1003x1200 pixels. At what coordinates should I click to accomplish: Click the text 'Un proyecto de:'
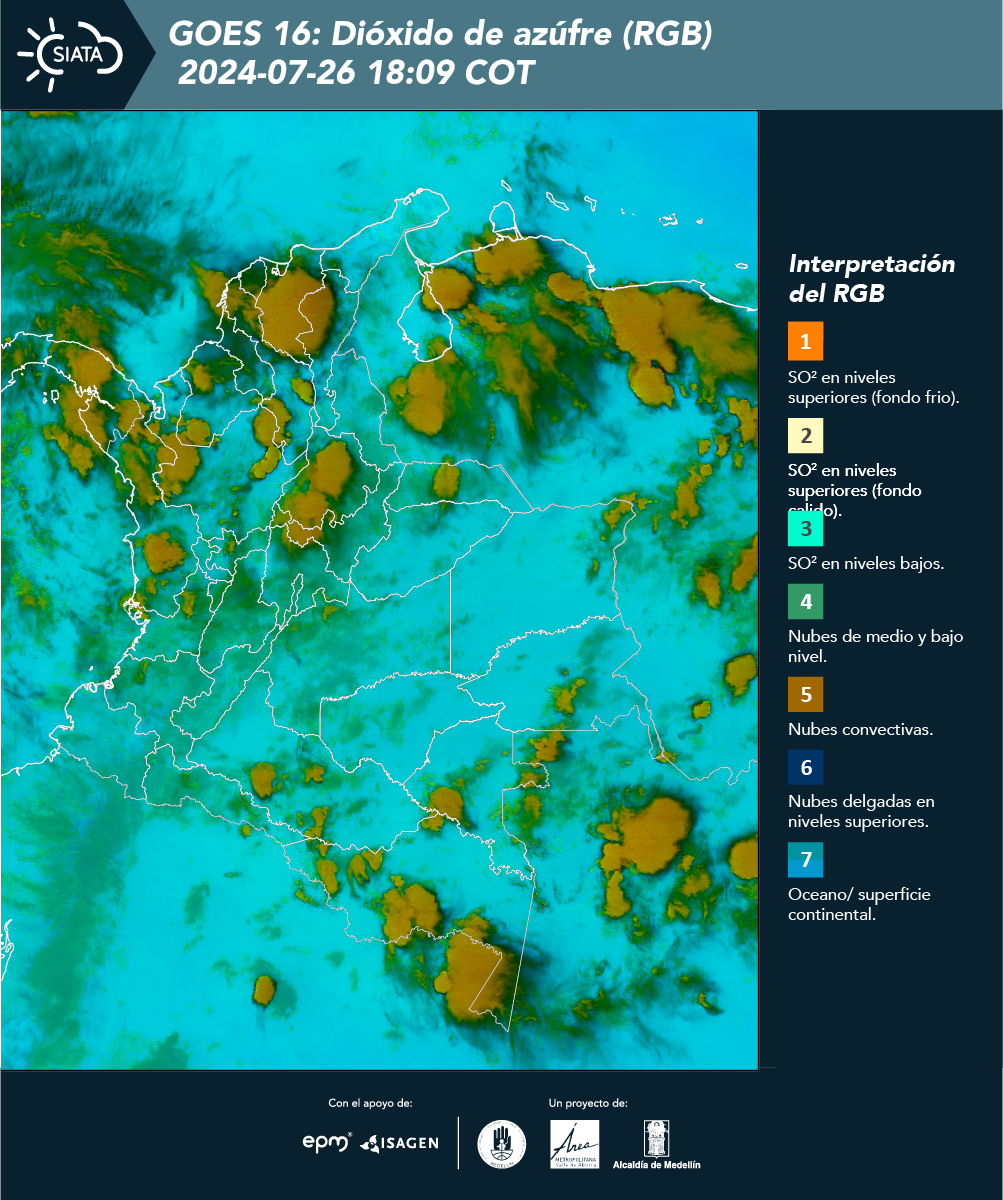coord(588,1103)
